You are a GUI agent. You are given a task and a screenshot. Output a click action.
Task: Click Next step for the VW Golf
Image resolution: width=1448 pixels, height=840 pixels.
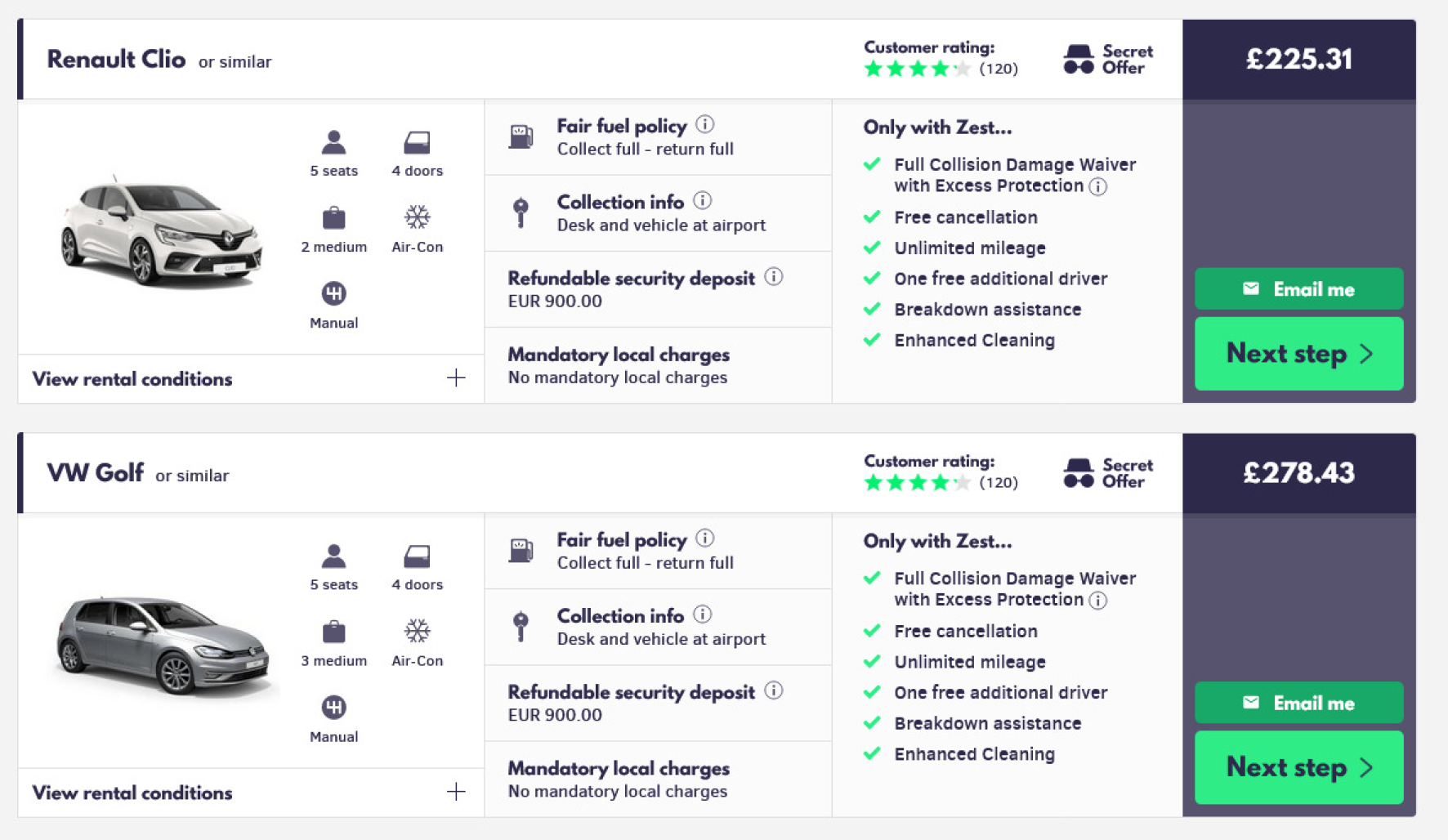tap(1298, 767)
